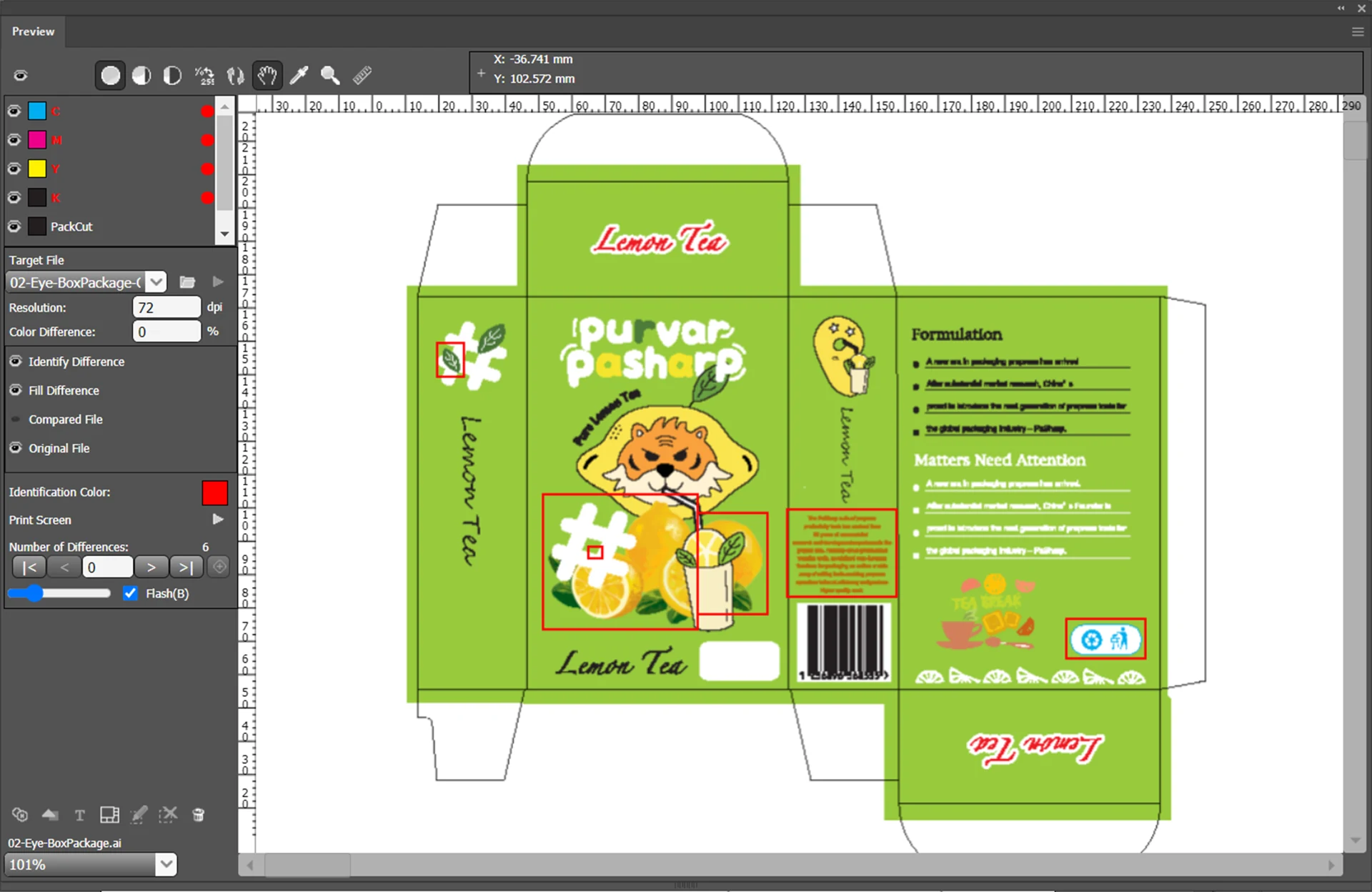This screenshot has height=892, width=1372.
Task: Toggle Identify Difference eye option
Action: pyautogui.click(x=16, y=362)
